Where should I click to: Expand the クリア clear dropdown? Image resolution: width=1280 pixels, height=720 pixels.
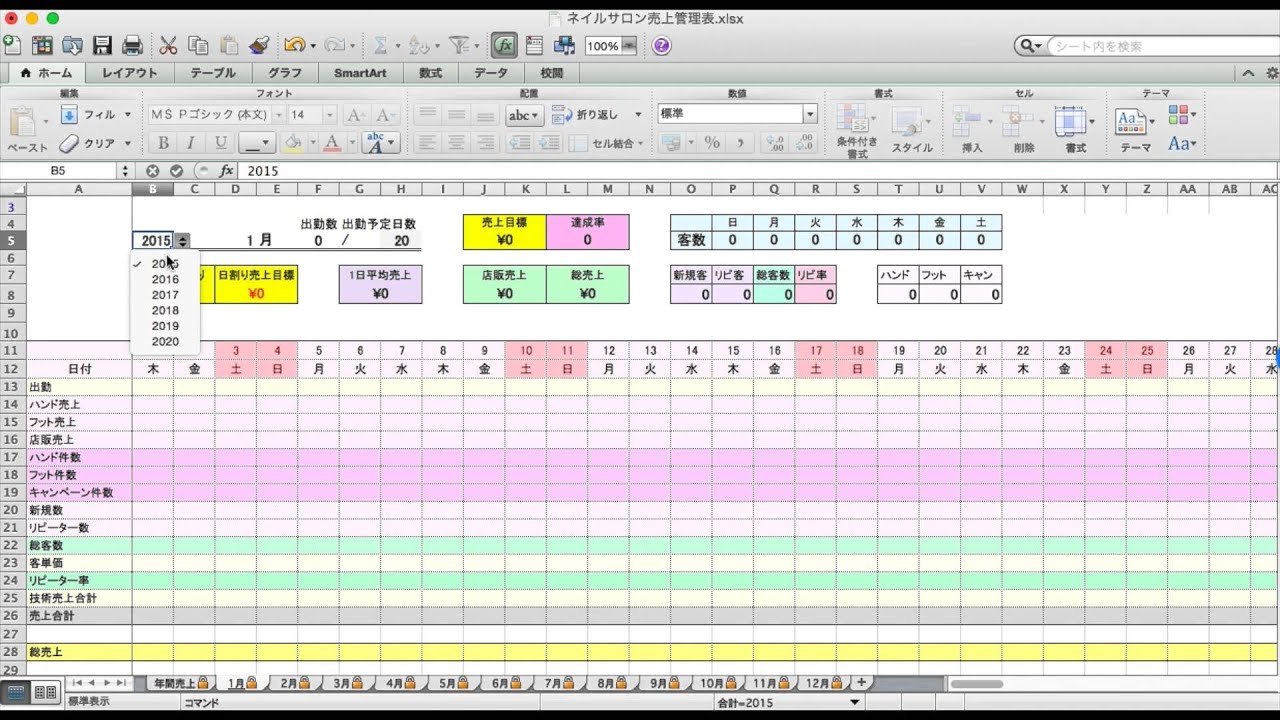click(127, 143)
